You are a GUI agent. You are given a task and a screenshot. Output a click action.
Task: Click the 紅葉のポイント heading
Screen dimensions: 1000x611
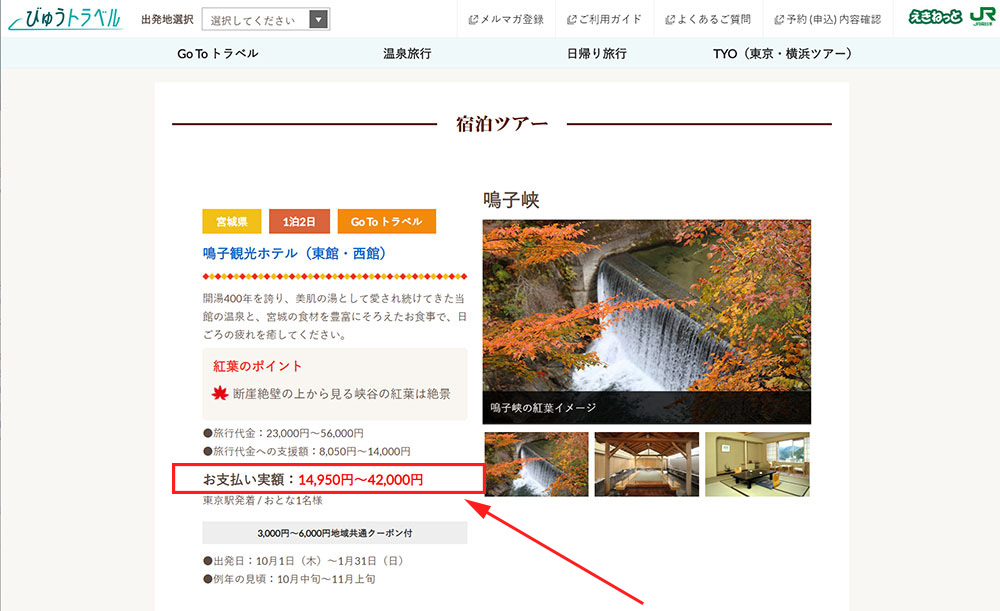pos(257,366)
